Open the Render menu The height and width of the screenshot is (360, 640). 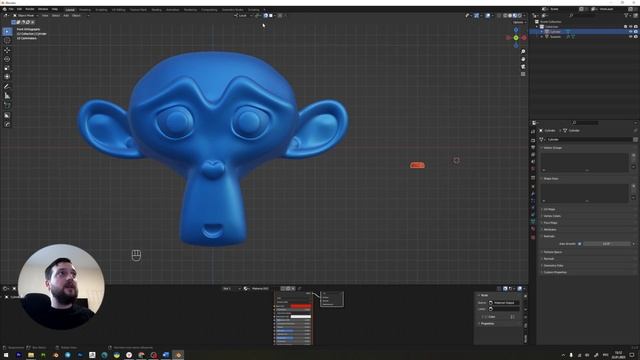pos(30,9)
